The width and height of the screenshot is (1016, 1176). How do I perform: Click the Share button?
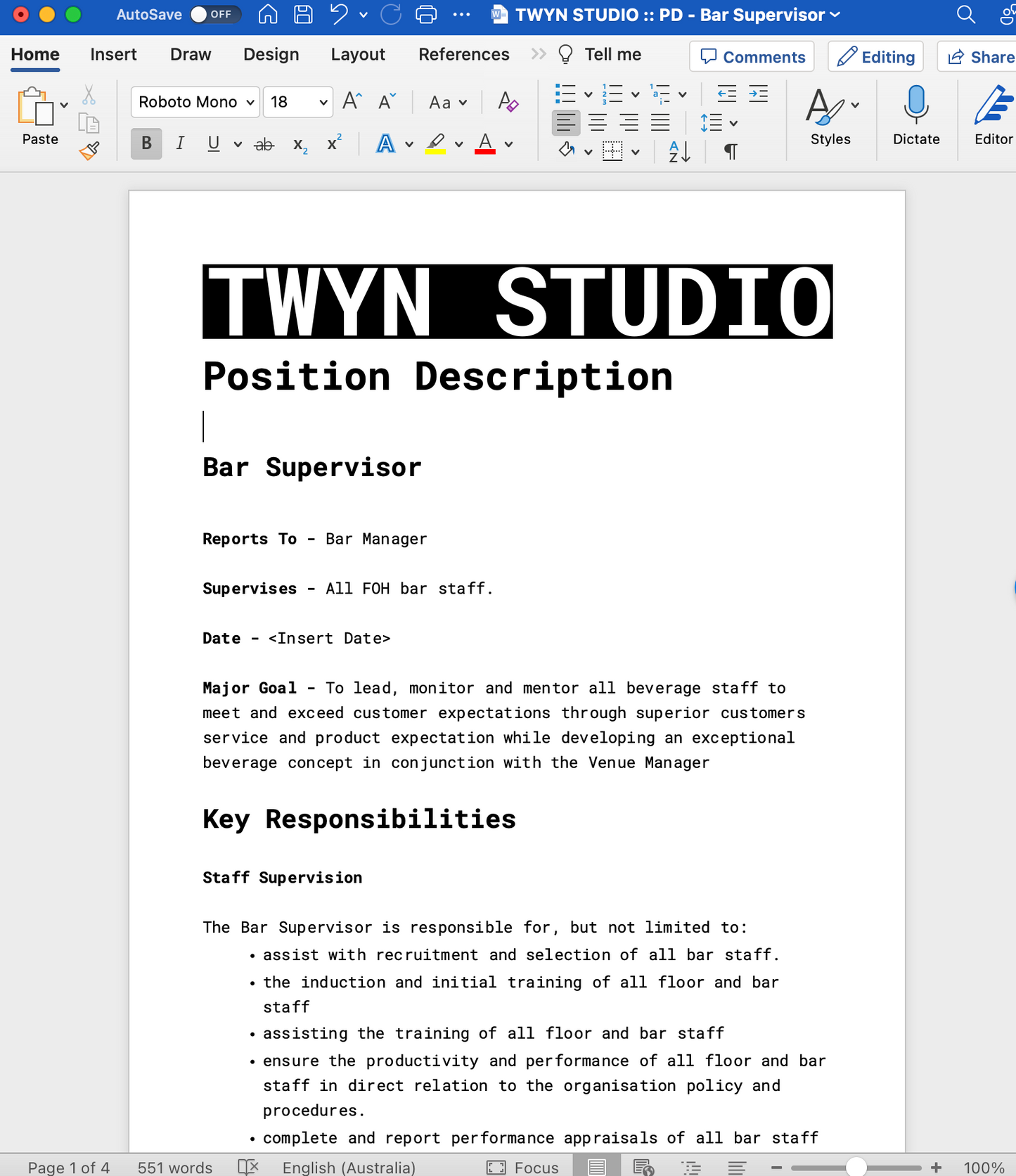coord(979,56)
